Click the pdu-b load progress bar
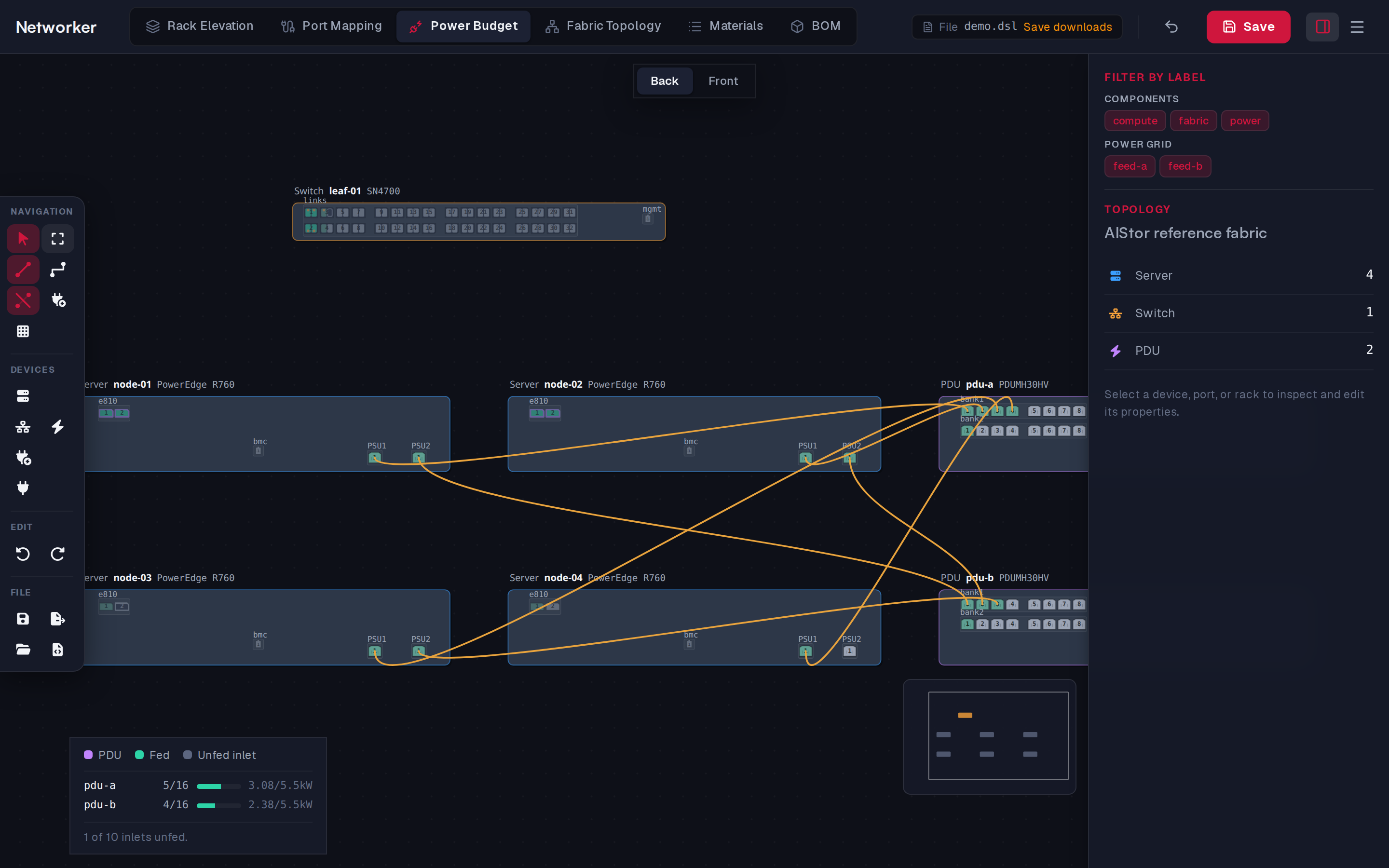The width and height of the screenshot is (1389, 868). pyautogui.click(x=218, y=805)
